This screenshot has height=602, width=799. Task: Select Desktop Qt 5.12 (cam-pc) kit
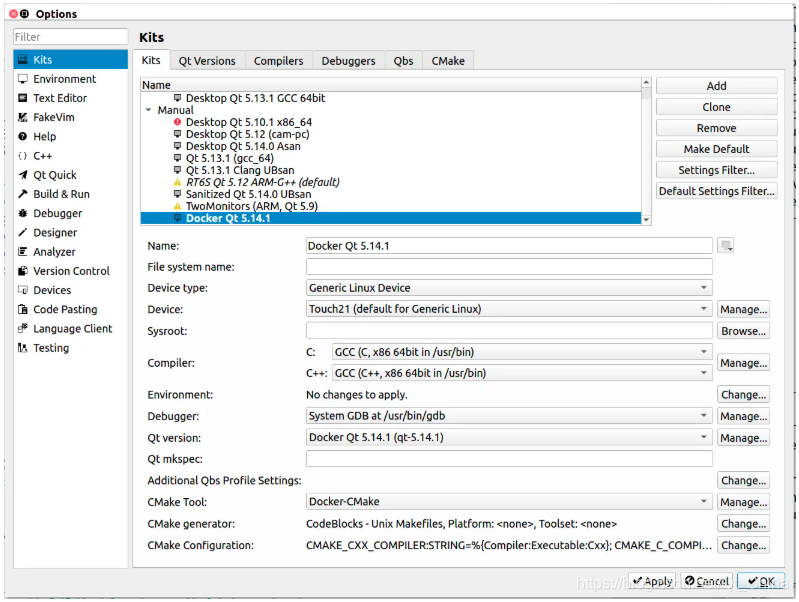[247, 134]
